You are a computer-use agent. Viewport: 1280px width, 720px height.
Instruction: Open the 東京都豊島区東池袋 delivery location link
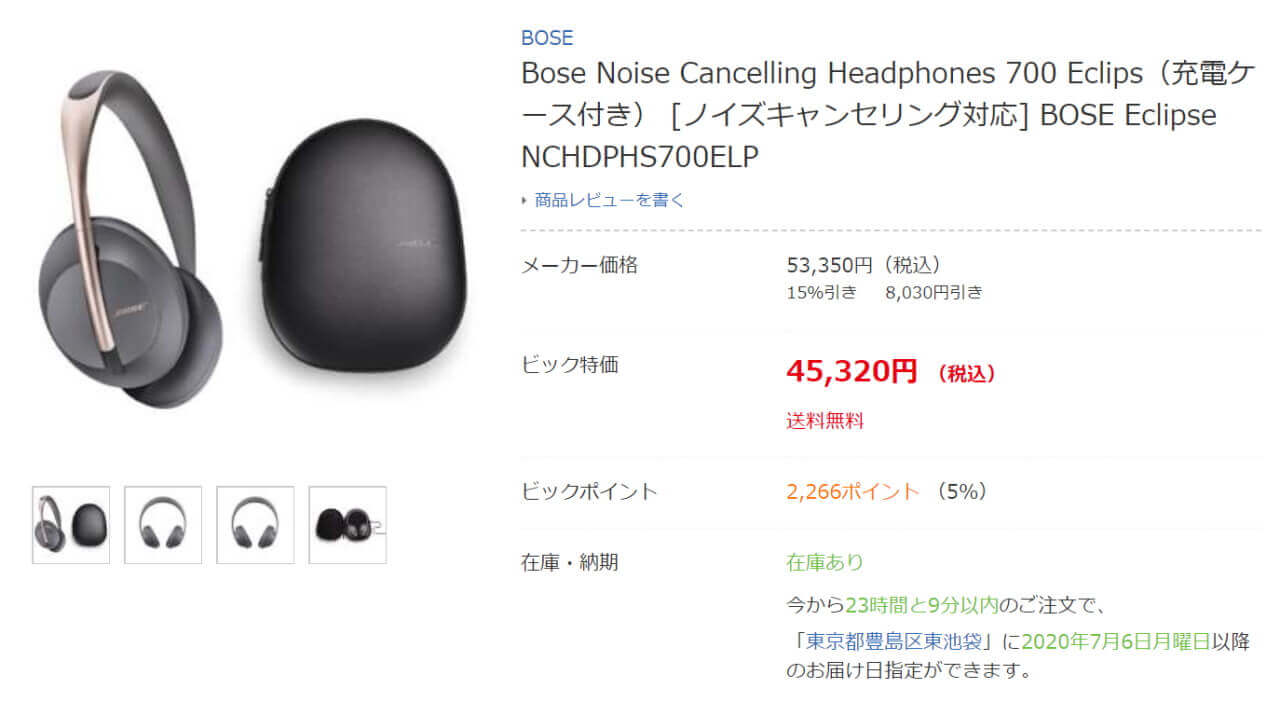click(901, 641)
